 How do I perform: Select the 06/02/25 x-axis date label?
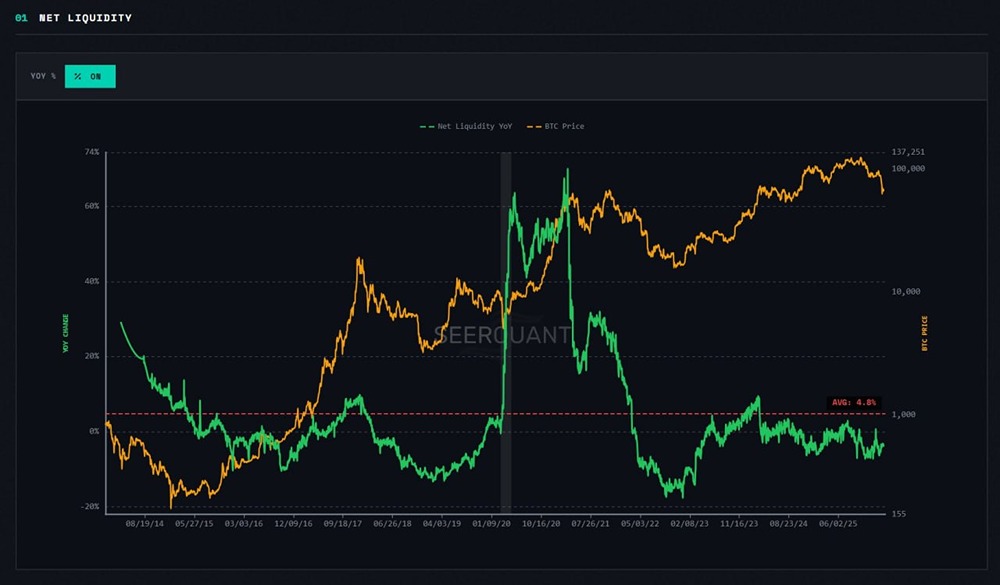[x=837, y=522]
